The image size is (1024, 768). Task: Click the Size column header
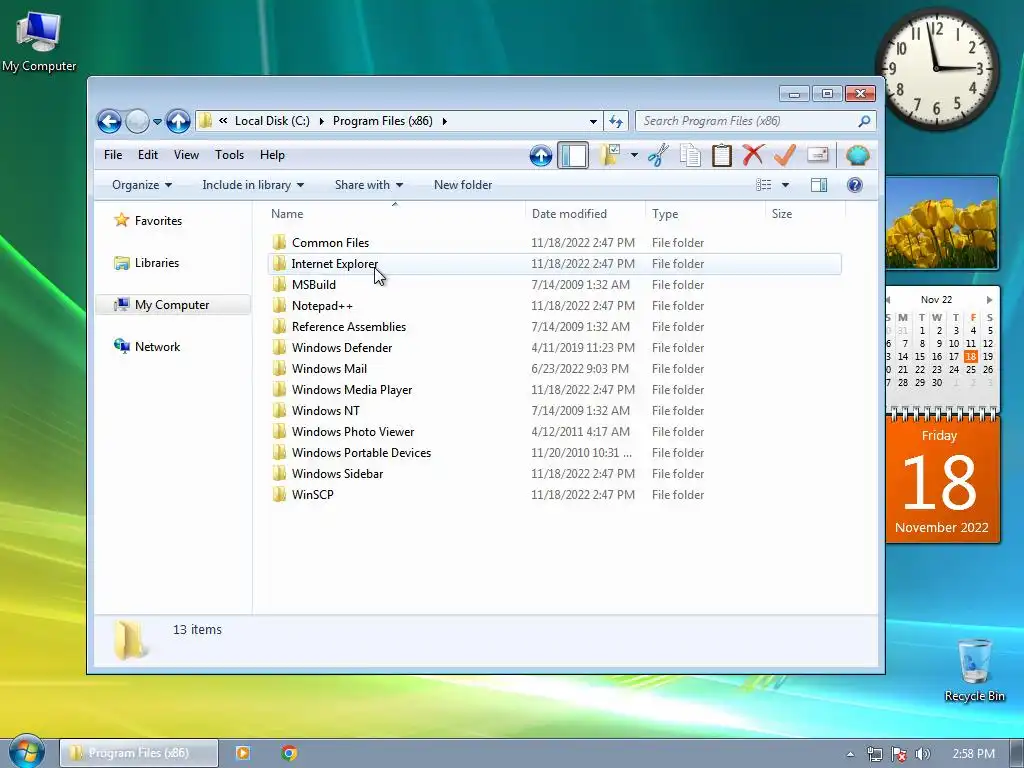point(805,214)
